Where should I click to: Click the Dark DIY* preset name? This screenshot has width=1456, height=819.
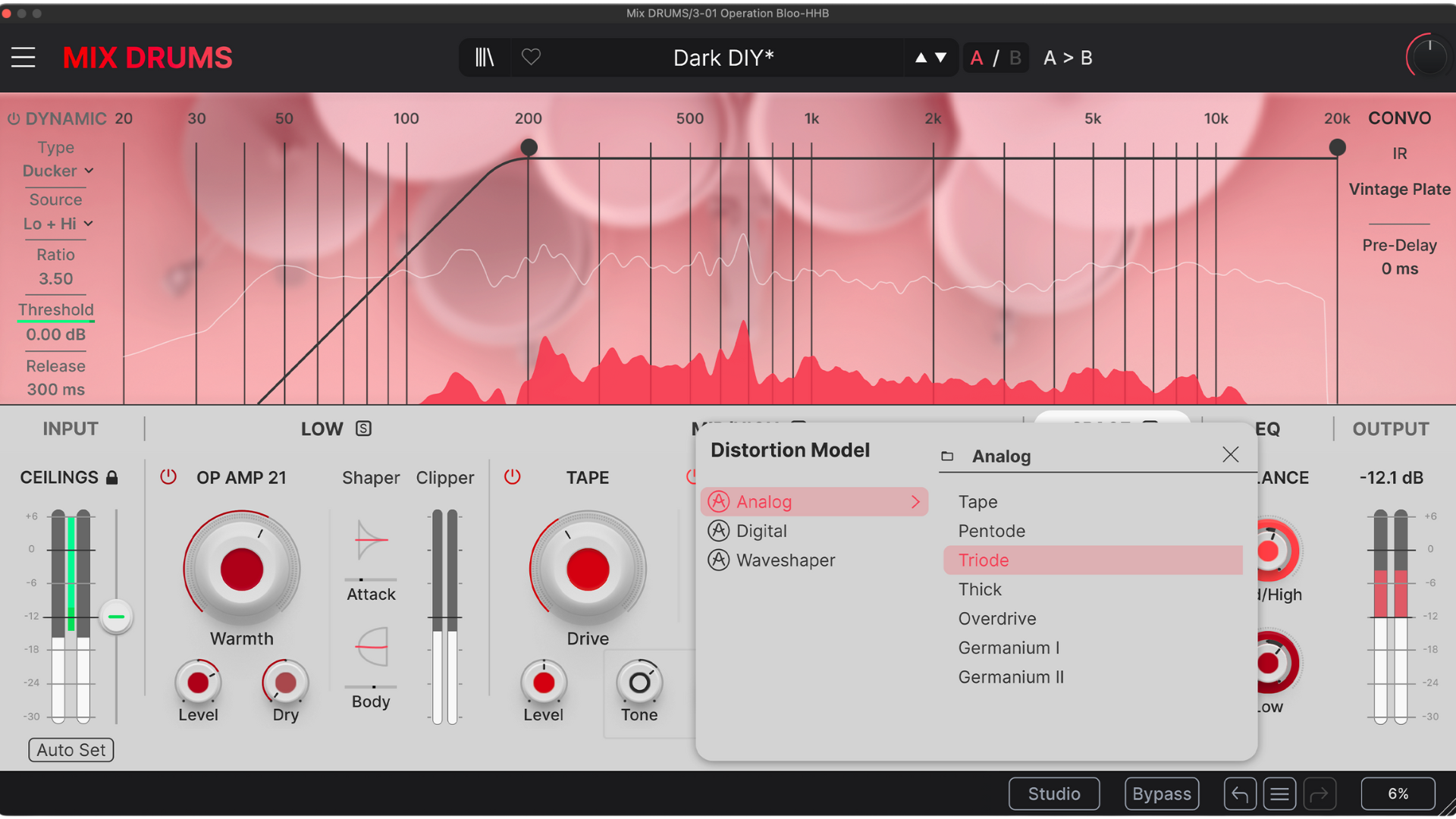click(x=723, y=58)
